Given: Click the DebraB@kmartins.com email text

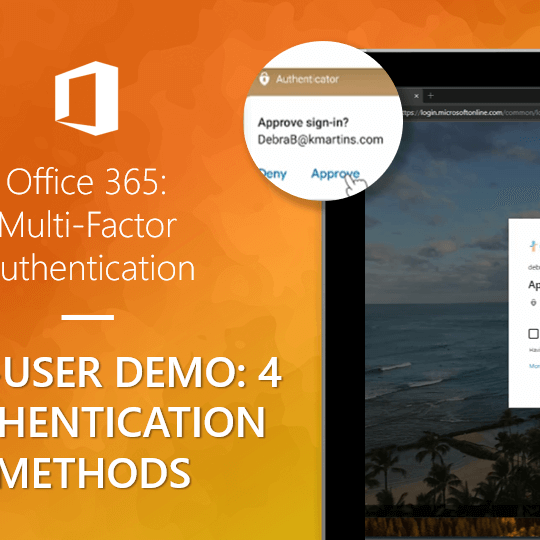Looking at the screenshot, I should [x=320, y=140].
